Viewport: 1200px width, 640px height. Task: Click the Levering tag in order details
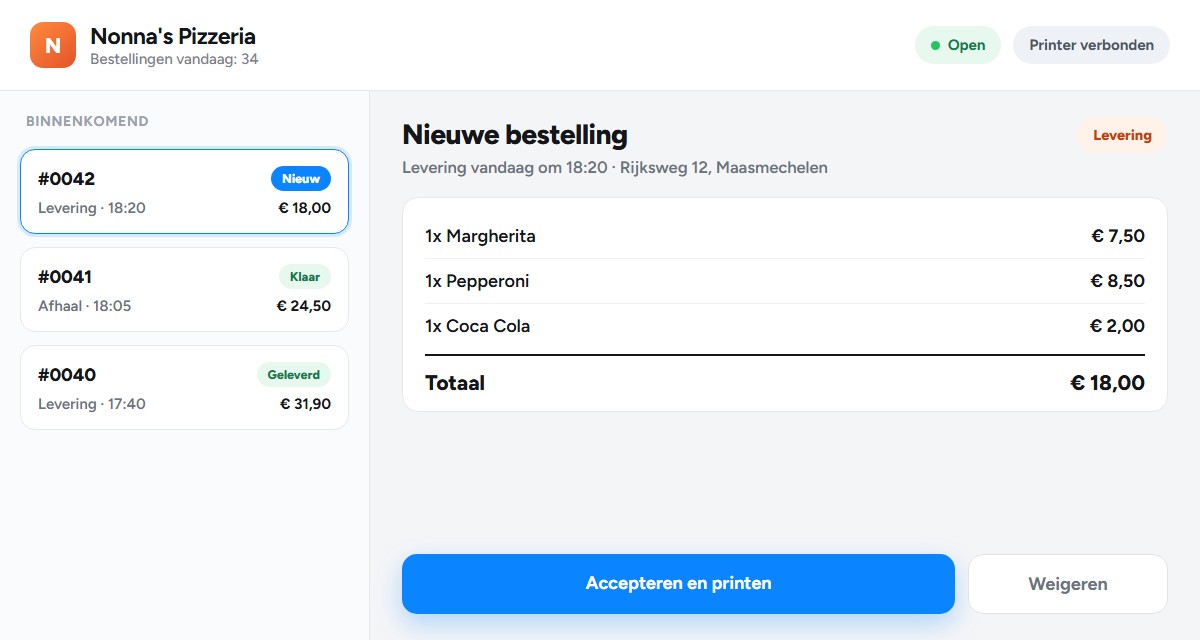tap(1122, 135)
